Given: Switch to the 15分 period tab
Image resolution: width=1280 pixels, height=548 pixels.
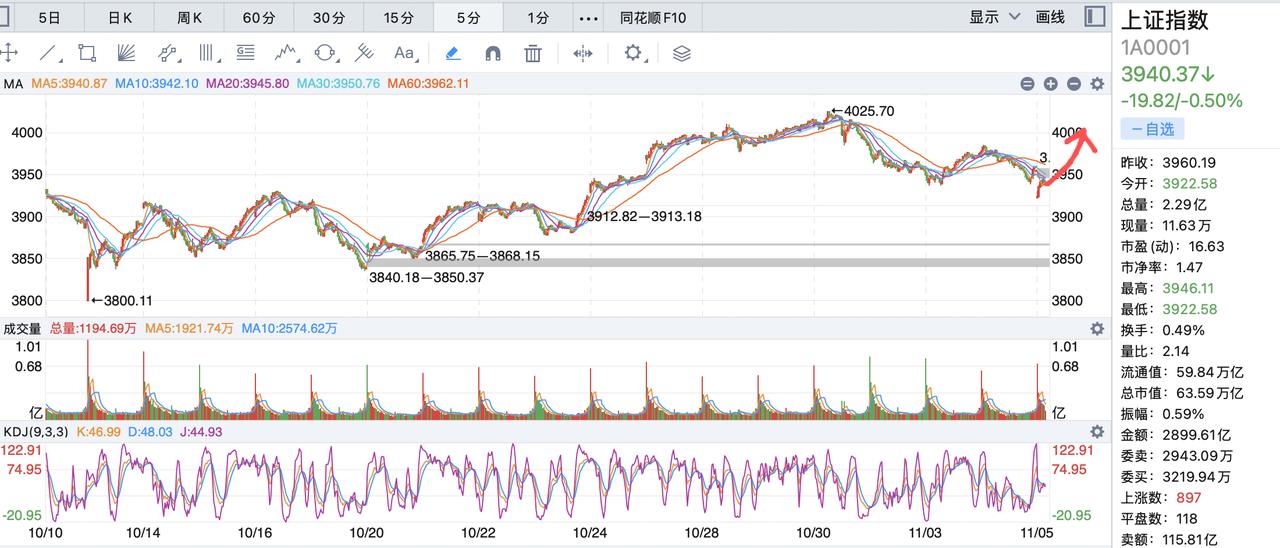Looking at the screenshot, I should pyautogui.click(x=399, y=18).
